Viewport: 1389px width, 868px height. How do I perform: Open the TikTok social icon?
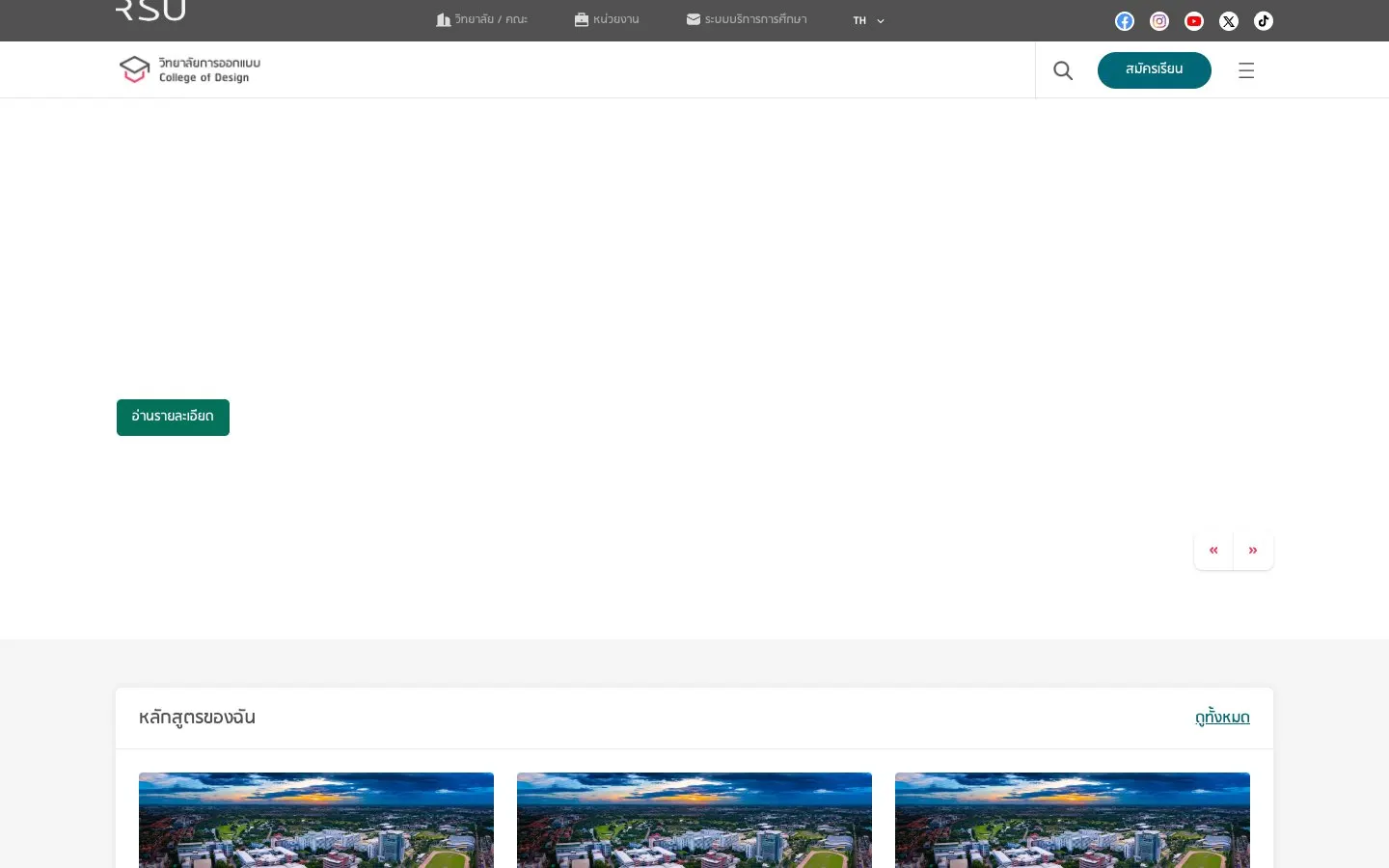pos(1264,21)
